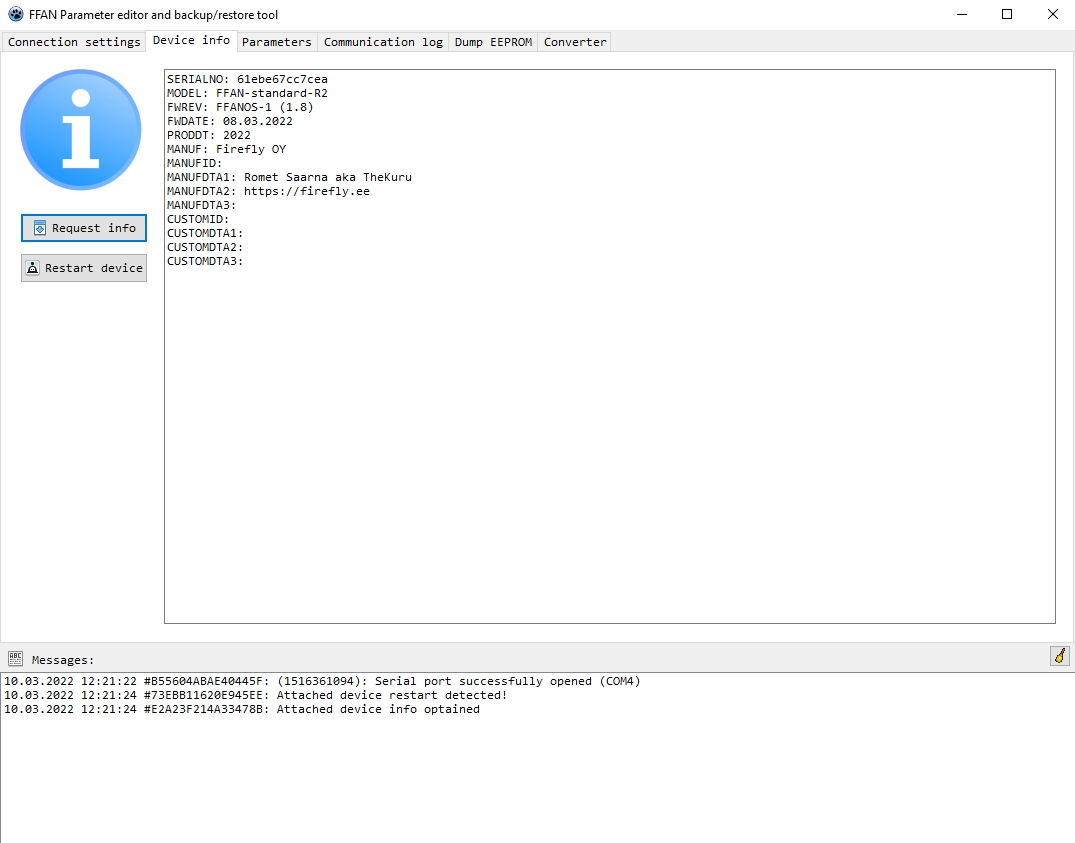1075x843 pixels.
Task: Open the Connection settings tab
Action: click(x=74, y=42)
